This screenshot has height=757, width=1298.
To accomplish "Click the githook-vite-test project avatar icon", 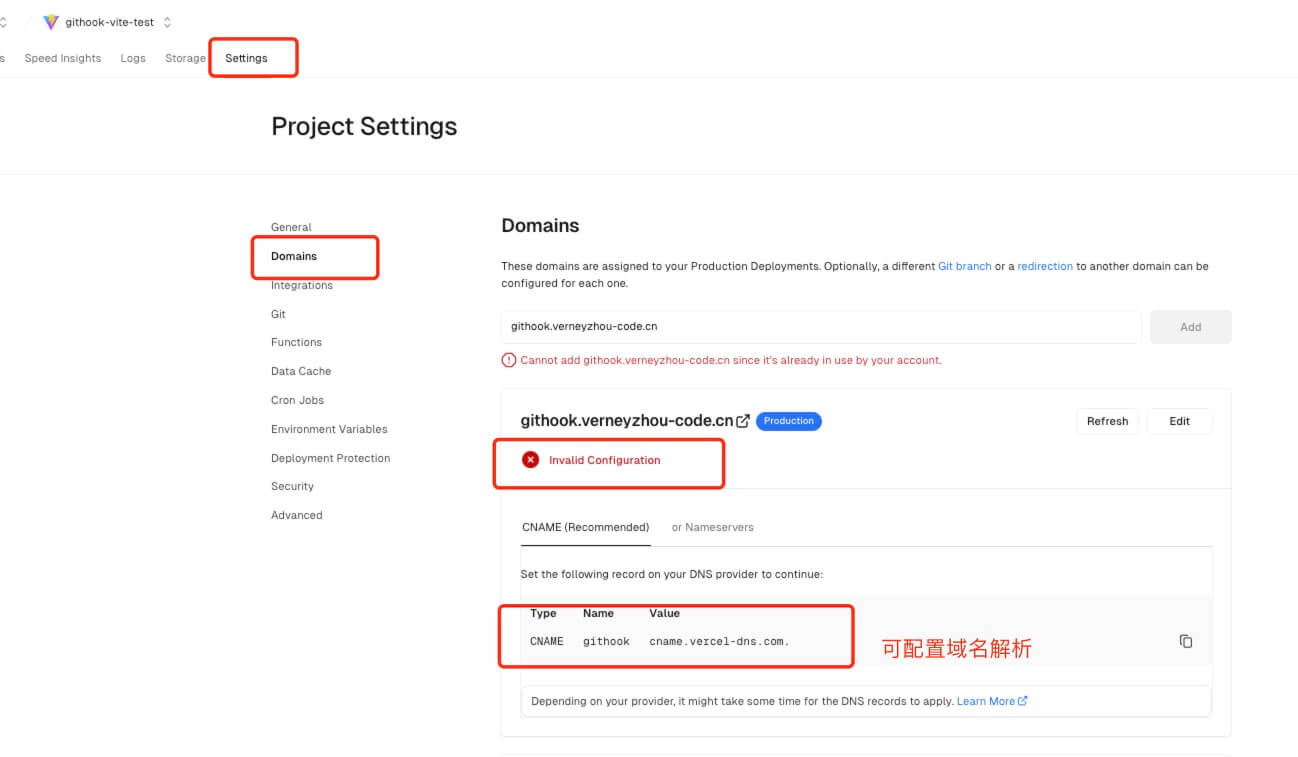I will point(51,22).
